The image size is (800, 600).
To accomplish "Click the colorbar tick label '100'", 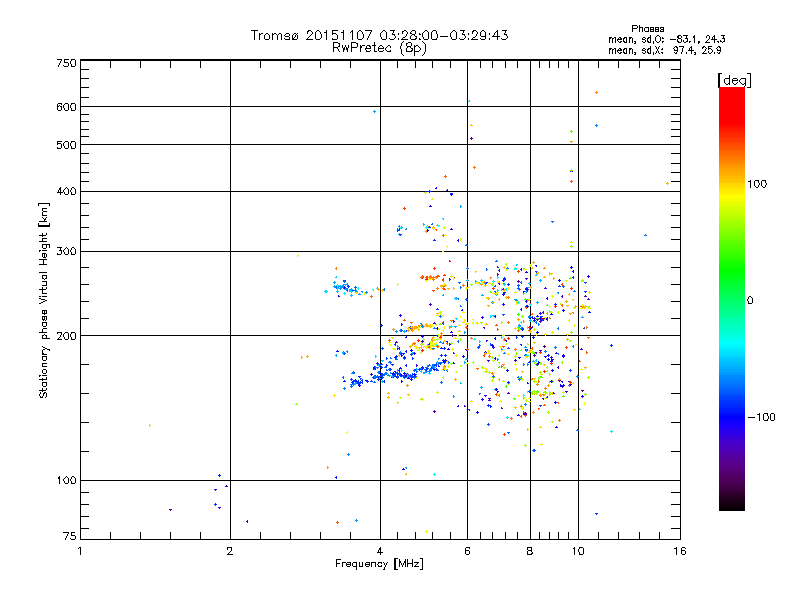I will (757, 184).
